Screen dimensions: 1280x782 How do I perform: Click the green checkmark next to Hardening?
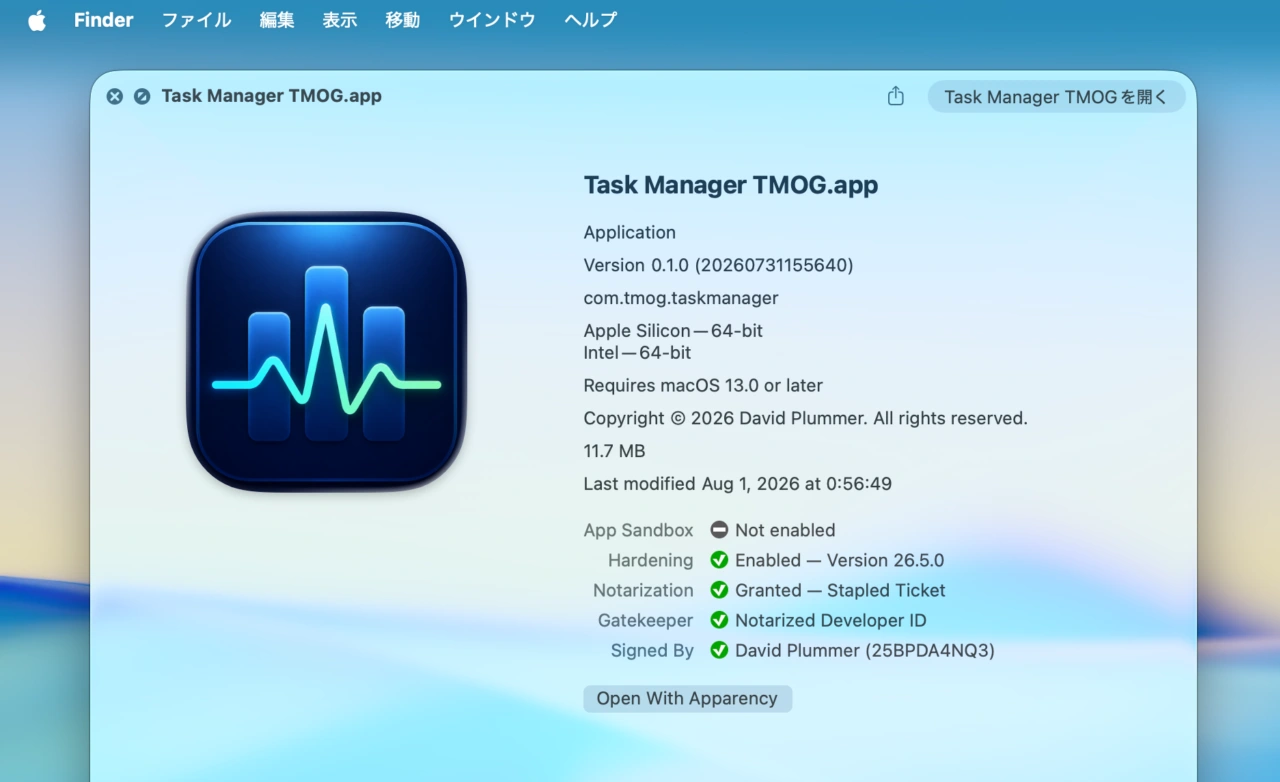click(x=719, y=560)
